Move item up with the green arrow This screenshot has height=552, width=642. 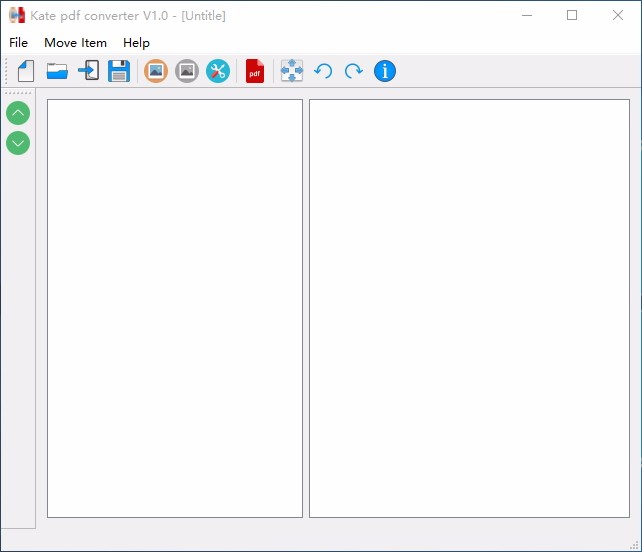tap(18, 113)
